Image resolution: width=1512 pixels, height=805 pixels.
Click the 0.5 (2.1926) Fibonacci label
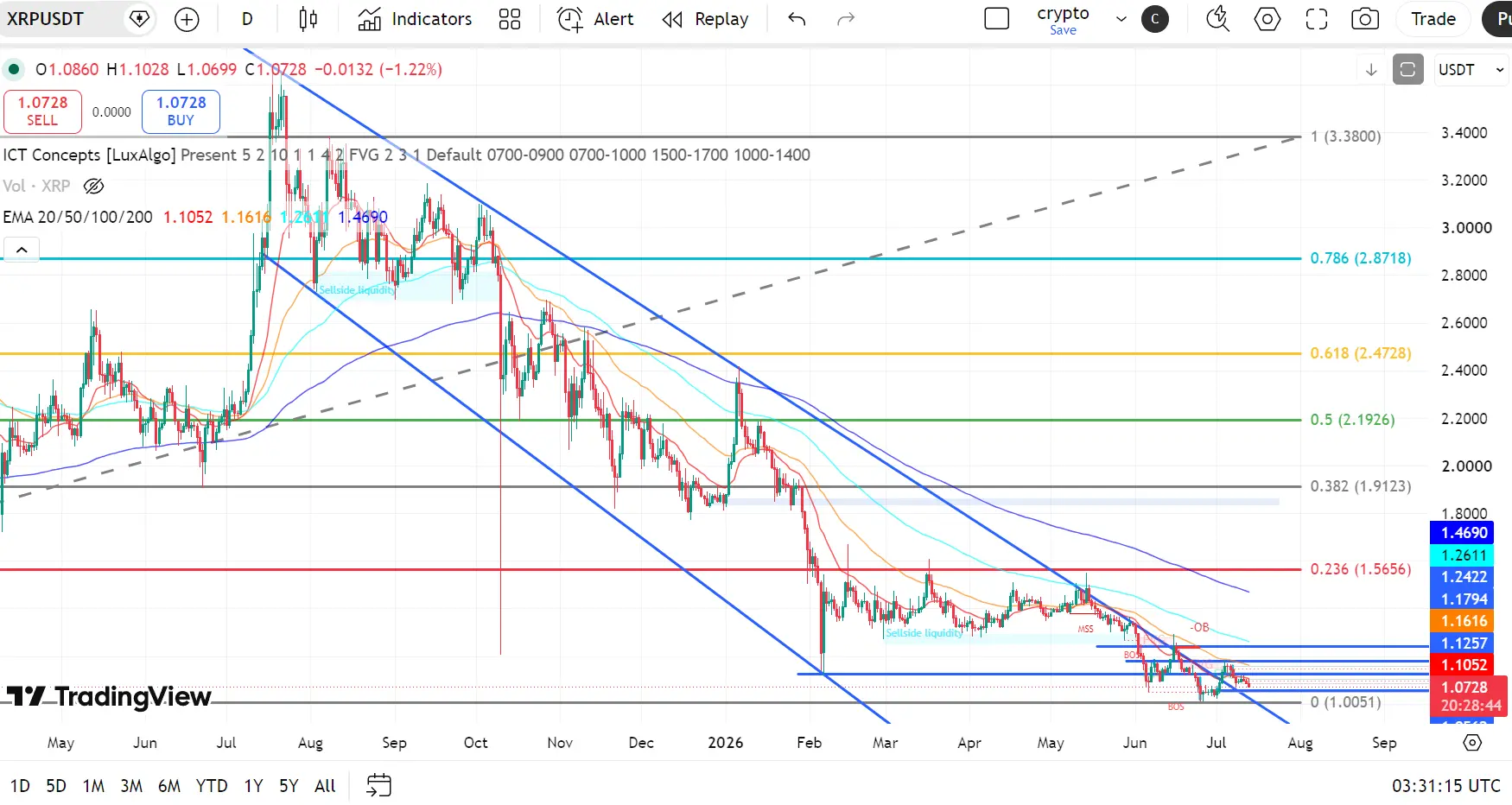1352,420
